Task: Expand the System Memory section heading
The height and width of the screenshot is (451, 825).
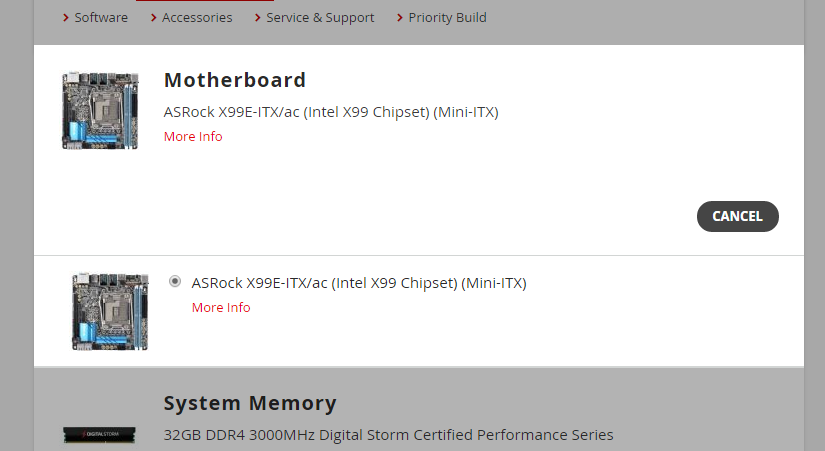Action: click(250, 403)
